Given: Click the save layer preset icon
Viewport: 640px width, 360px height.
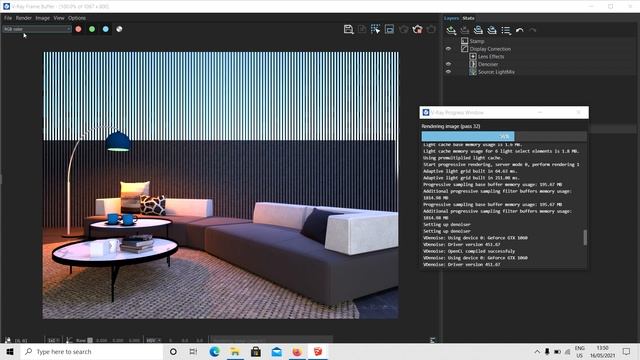Looking at the screenshot, I should coord(478,30).
